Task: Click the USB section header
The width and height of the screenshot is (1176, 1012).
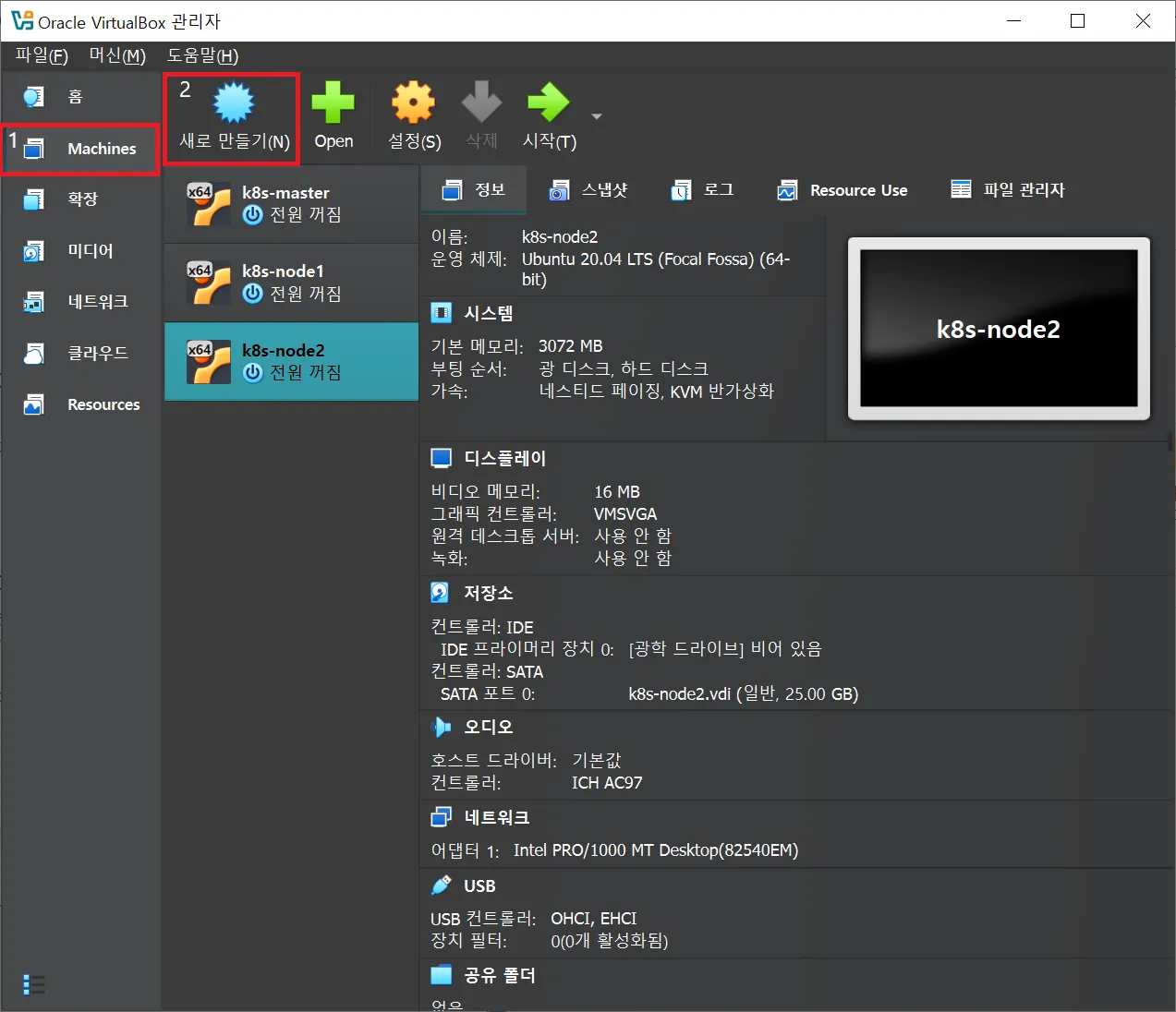Action: click(x=479, y=885)
